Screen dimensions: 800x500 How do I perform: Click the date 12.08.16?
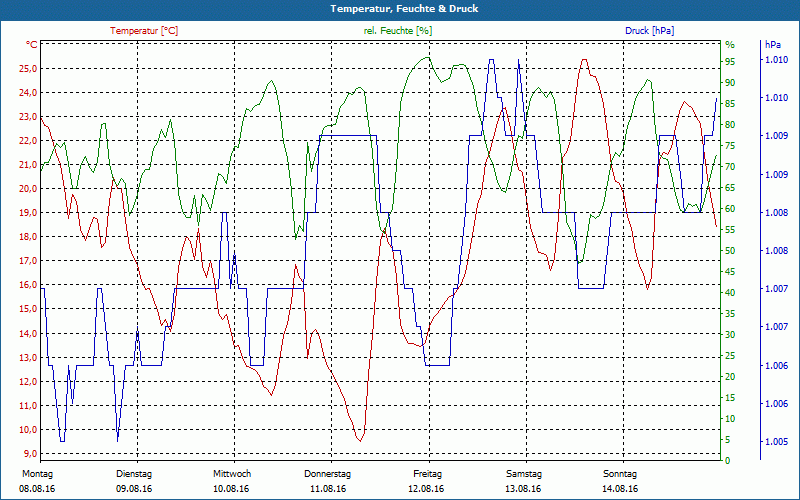tap(426, 489)
